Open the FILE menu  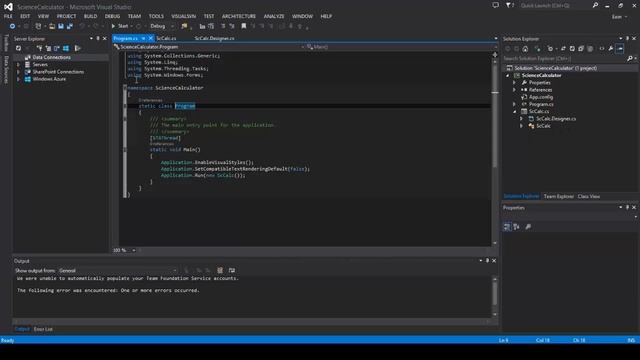[8, 16]
